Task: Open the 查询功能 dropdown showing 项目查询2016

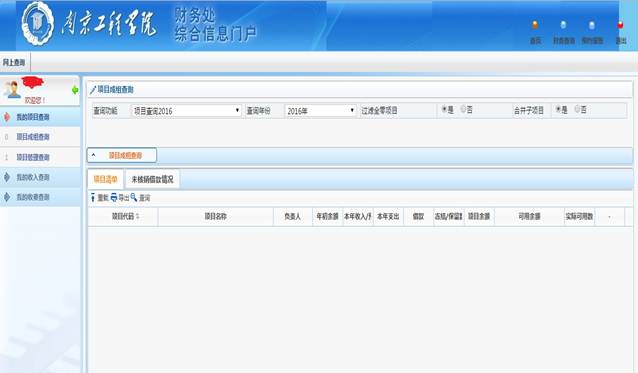Action: 186,111
